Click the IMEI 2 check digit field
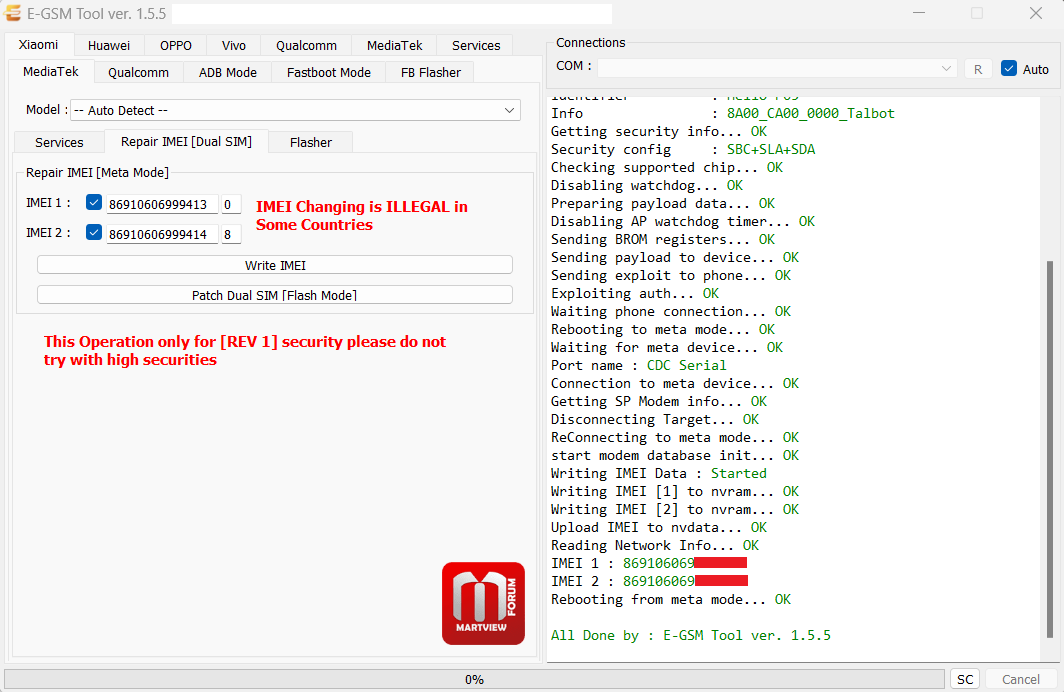The width and height of the screenshot is (1064, 692). pos(231,234)
